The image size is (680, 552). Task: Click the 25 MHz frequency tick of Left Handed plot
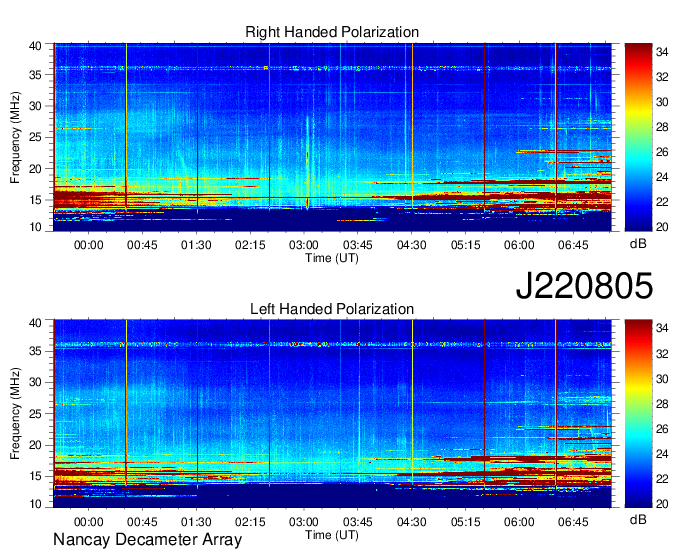36,414
